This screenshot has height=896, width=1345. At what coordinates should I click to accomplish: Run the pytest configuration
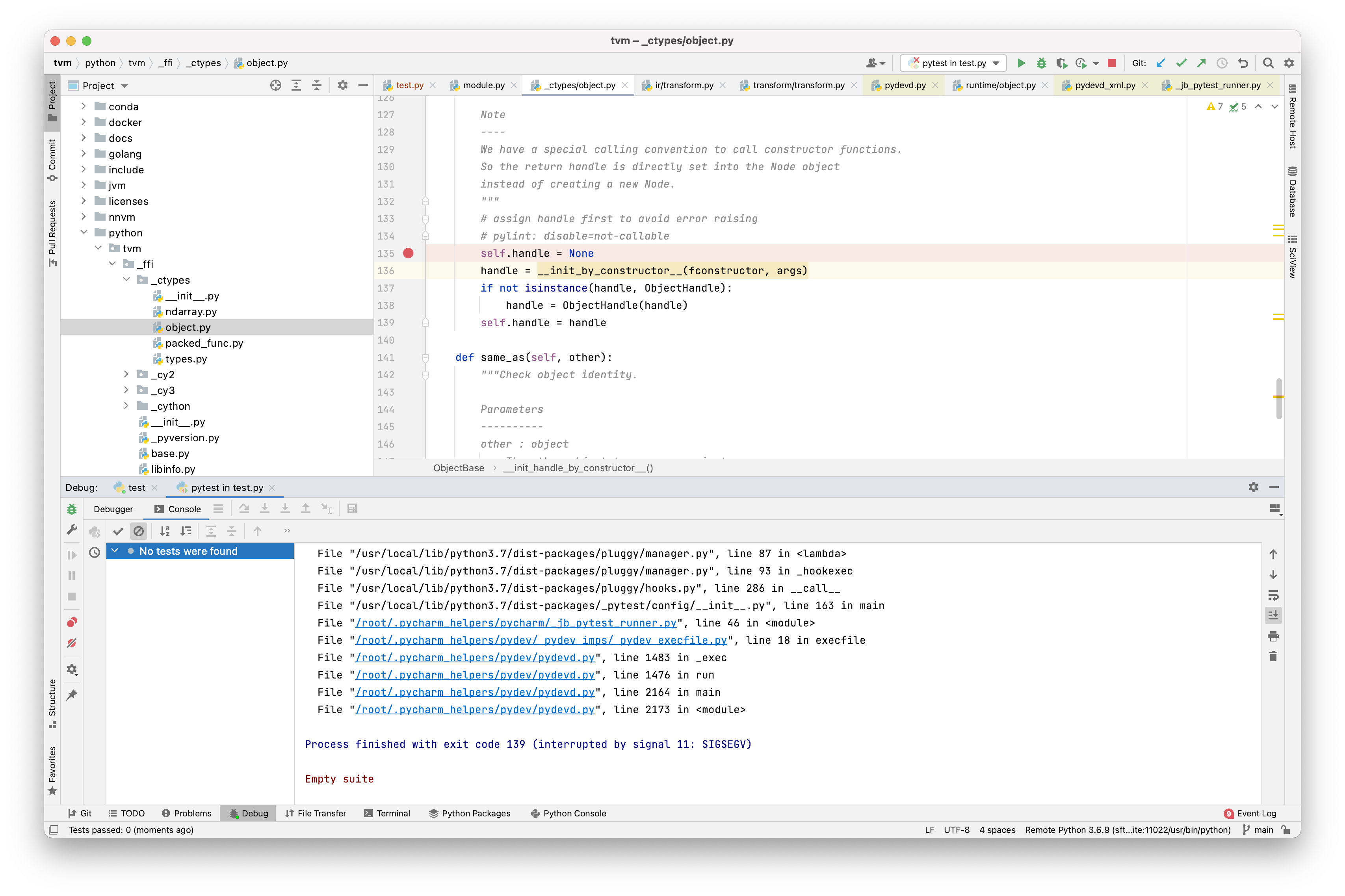pos(1021,63)
